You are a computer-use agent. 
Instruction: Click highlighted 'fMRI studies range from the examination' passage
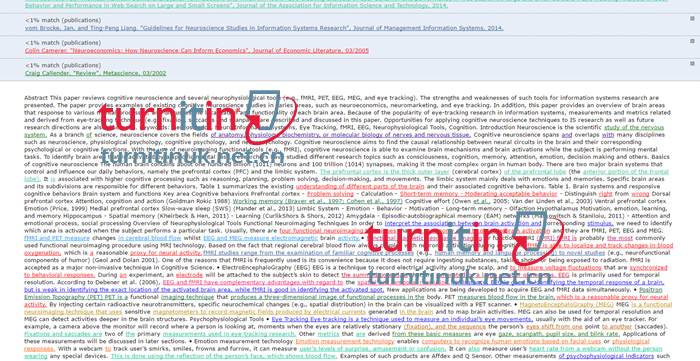308,253
